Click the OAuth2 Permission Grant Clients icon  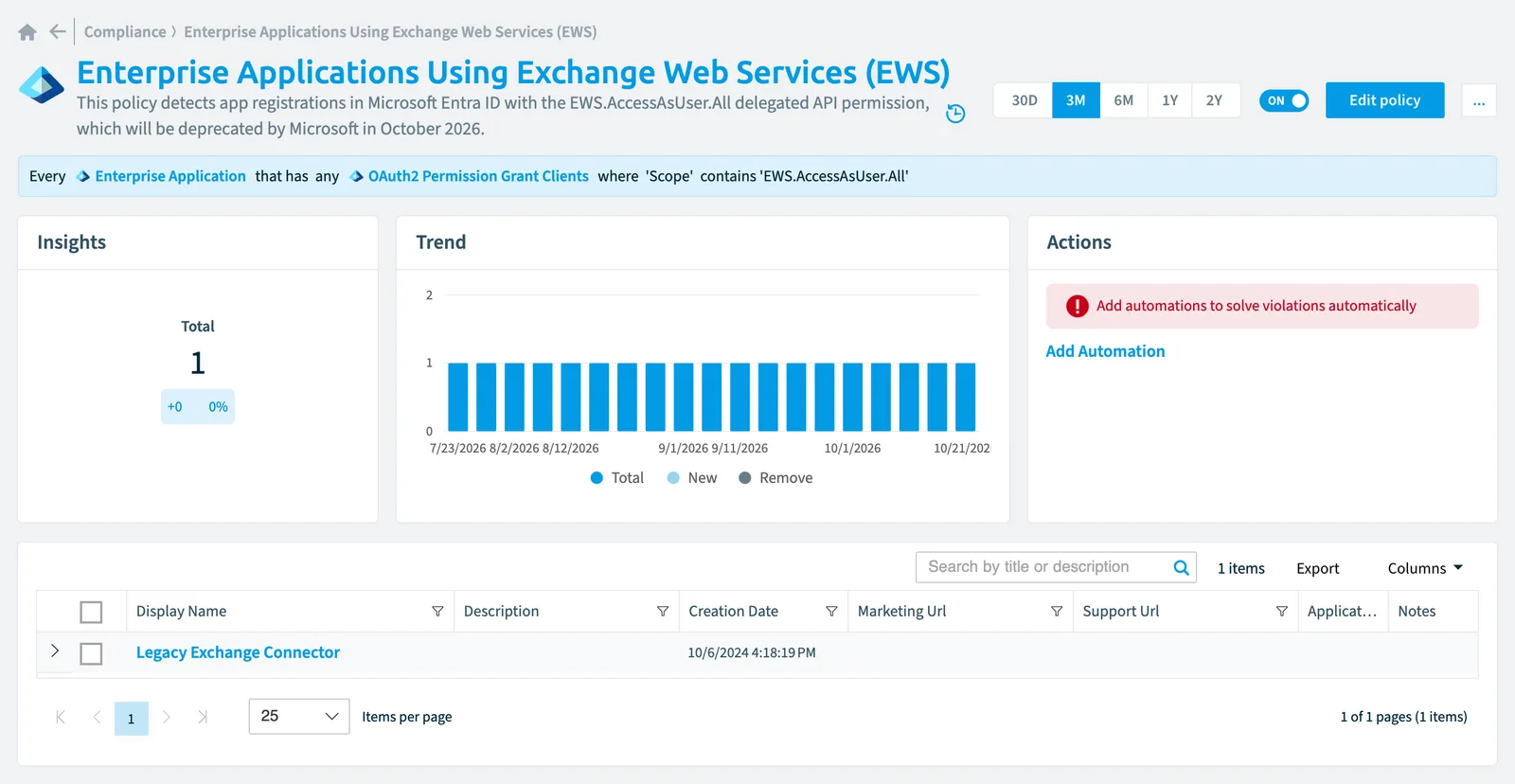[357, 176]
